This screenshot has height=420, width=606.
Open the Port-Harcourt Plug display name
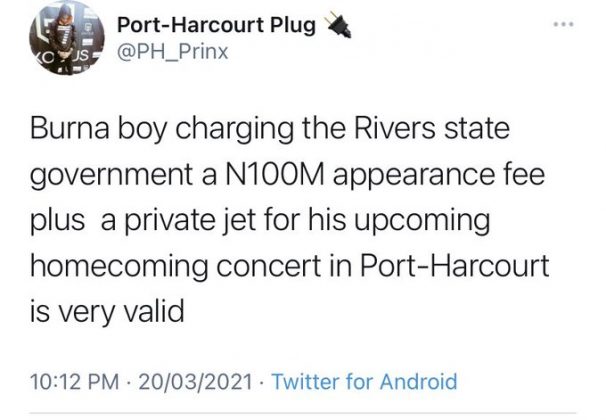click(215, 23)
